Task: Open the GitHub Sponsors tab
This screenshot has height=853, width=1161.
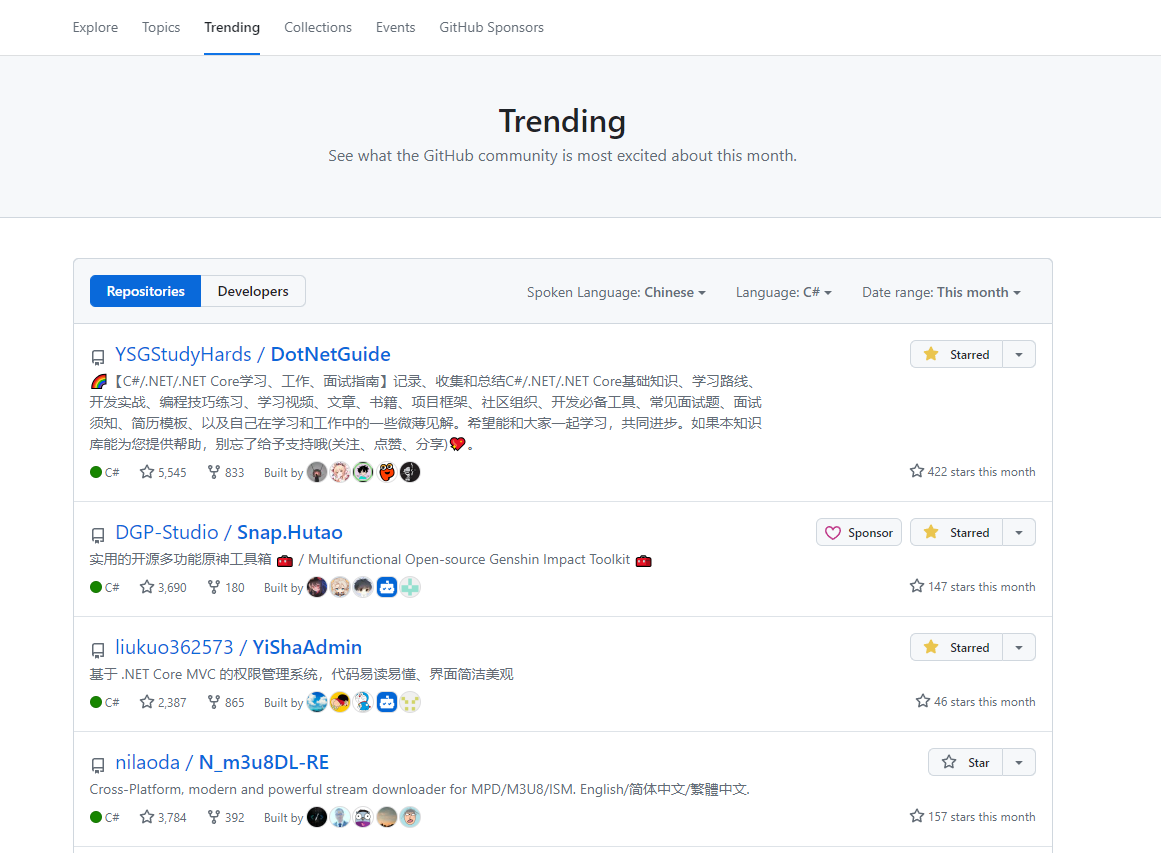Action: click(491, 27)
